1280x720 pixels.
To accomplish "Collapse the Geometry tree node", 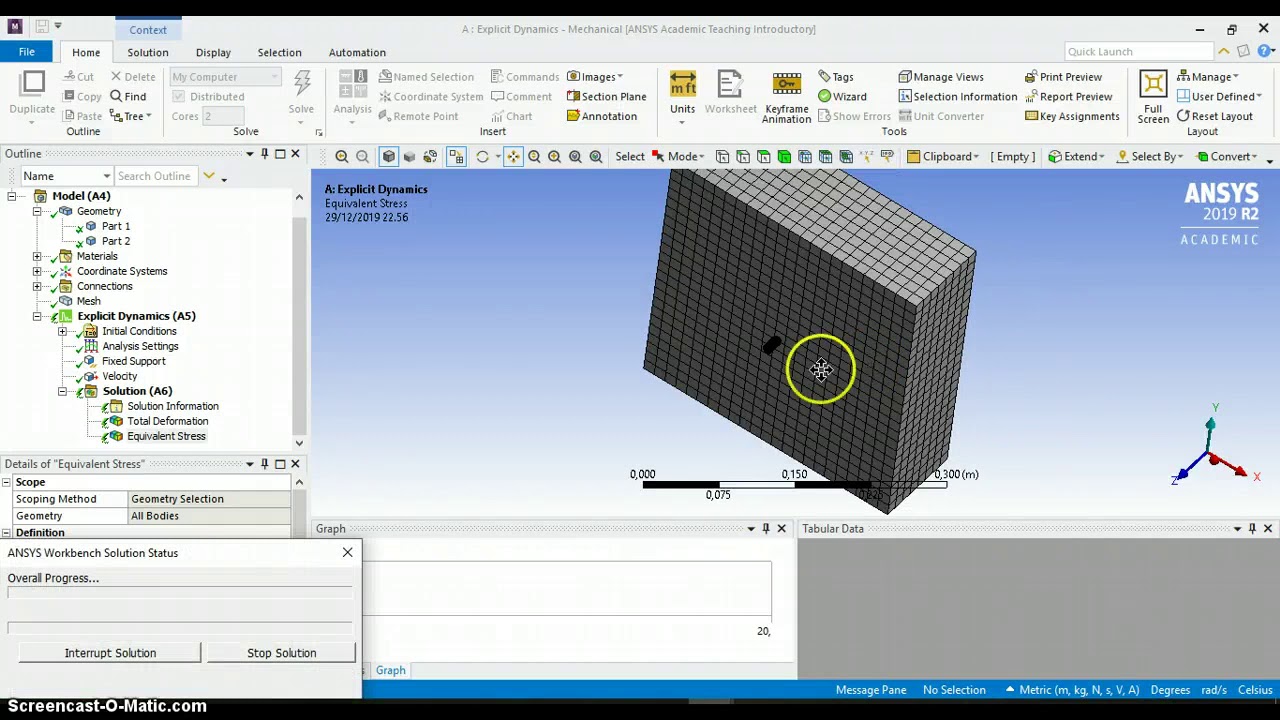I will 37,211.
